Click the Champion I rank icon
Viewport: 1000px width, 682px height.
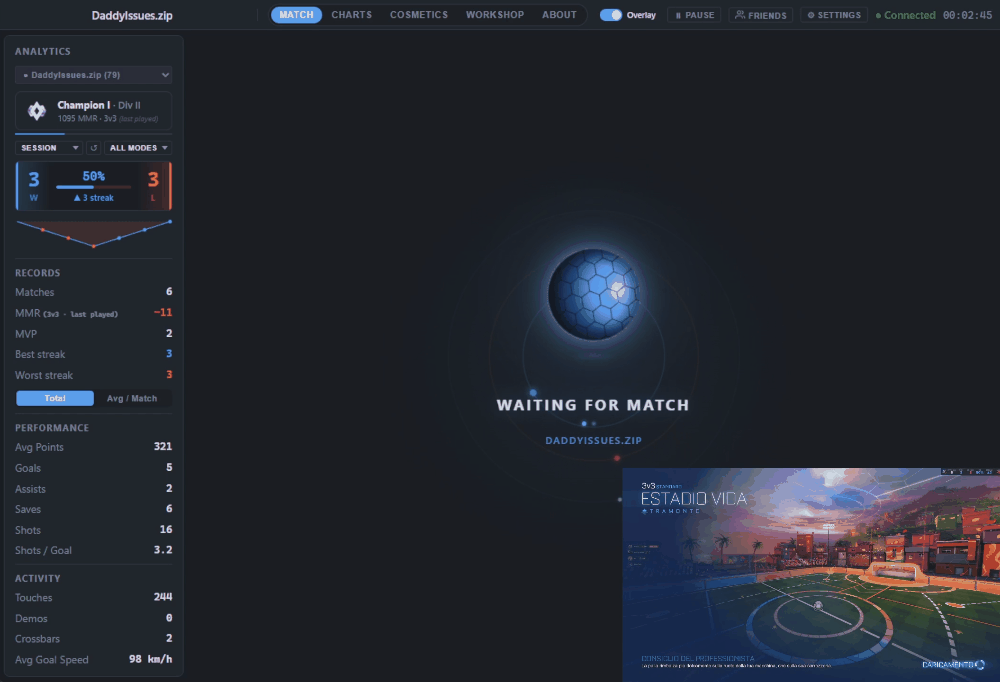36,111
